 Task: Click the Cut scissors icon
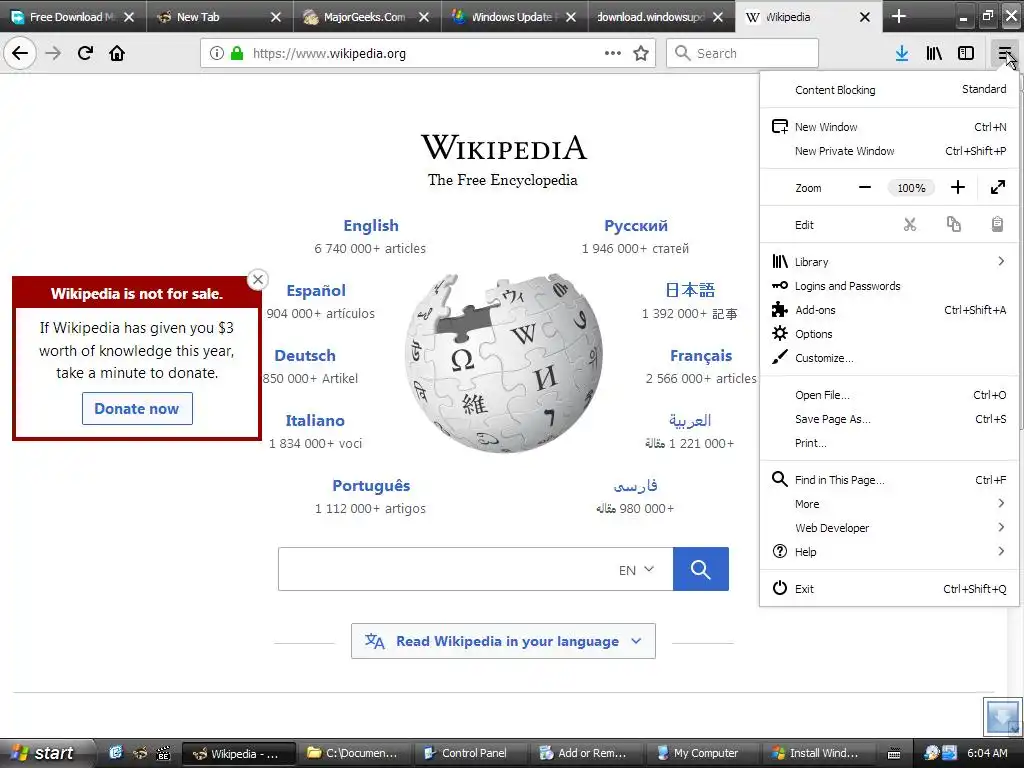(x=910, y=225)
